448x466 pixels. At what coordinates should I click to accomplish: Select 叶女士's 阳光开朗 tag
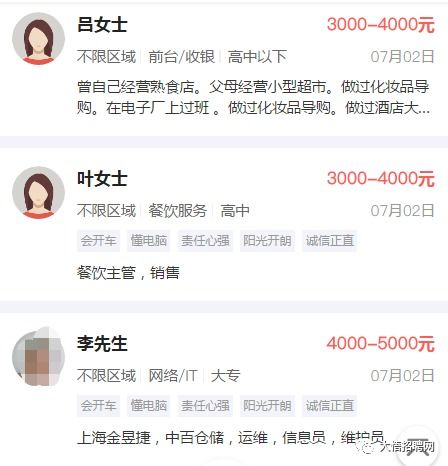(267, 240)
